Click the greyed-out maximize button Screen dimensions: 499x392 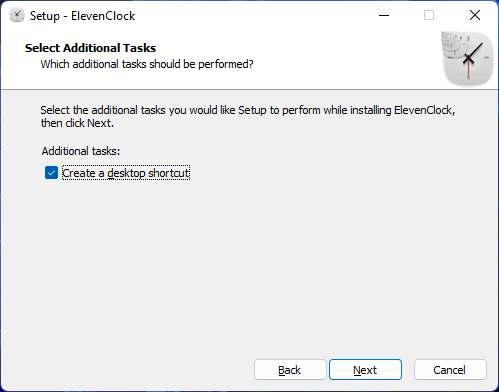(x=429, y=15)
